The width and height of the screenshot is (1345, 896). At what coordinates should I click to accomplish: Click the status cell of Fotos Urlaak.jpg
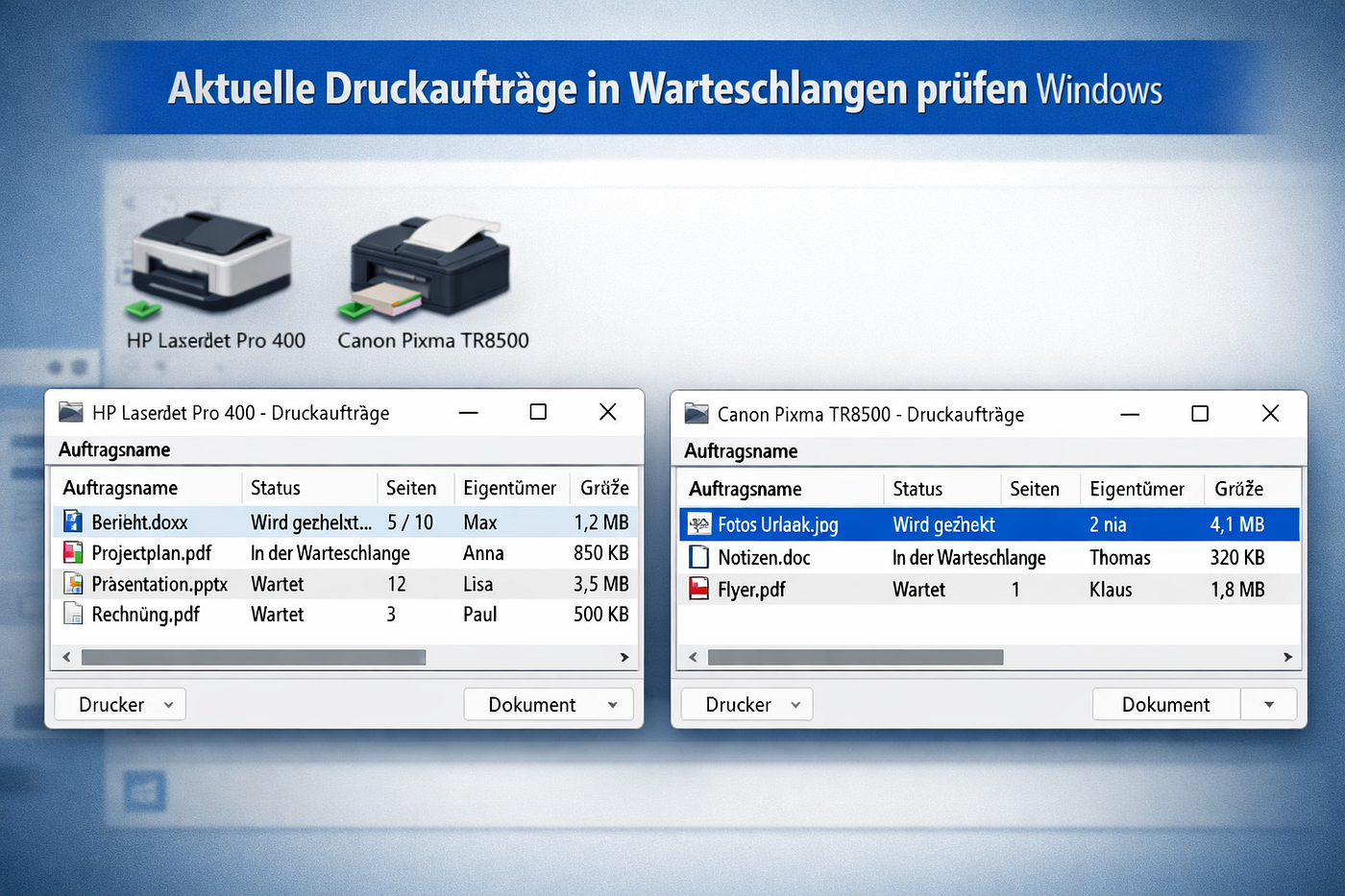tap(943, 524)
